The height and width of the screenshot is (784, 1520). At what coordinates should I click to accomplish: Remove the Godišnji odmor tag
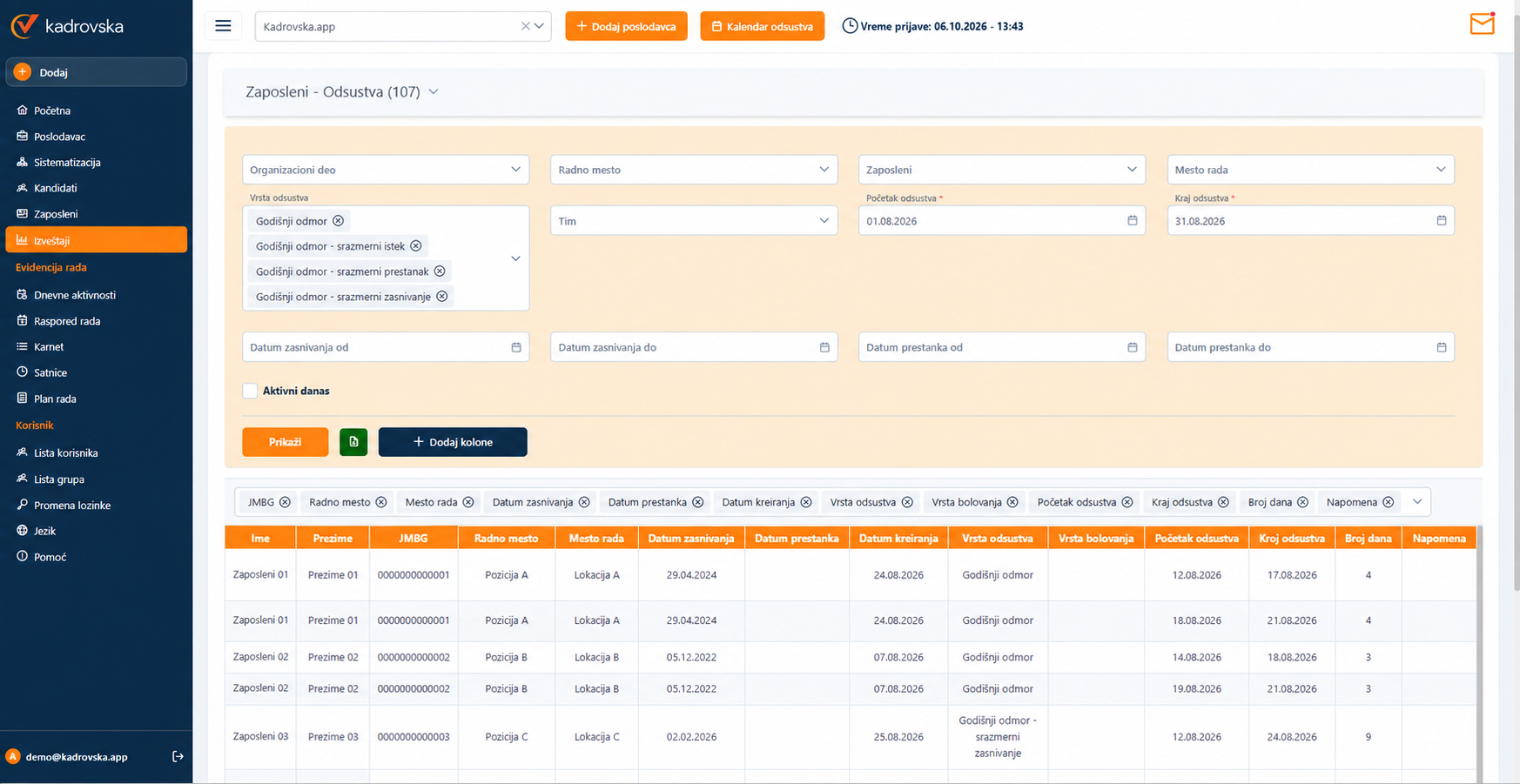(x=339, y=221)
